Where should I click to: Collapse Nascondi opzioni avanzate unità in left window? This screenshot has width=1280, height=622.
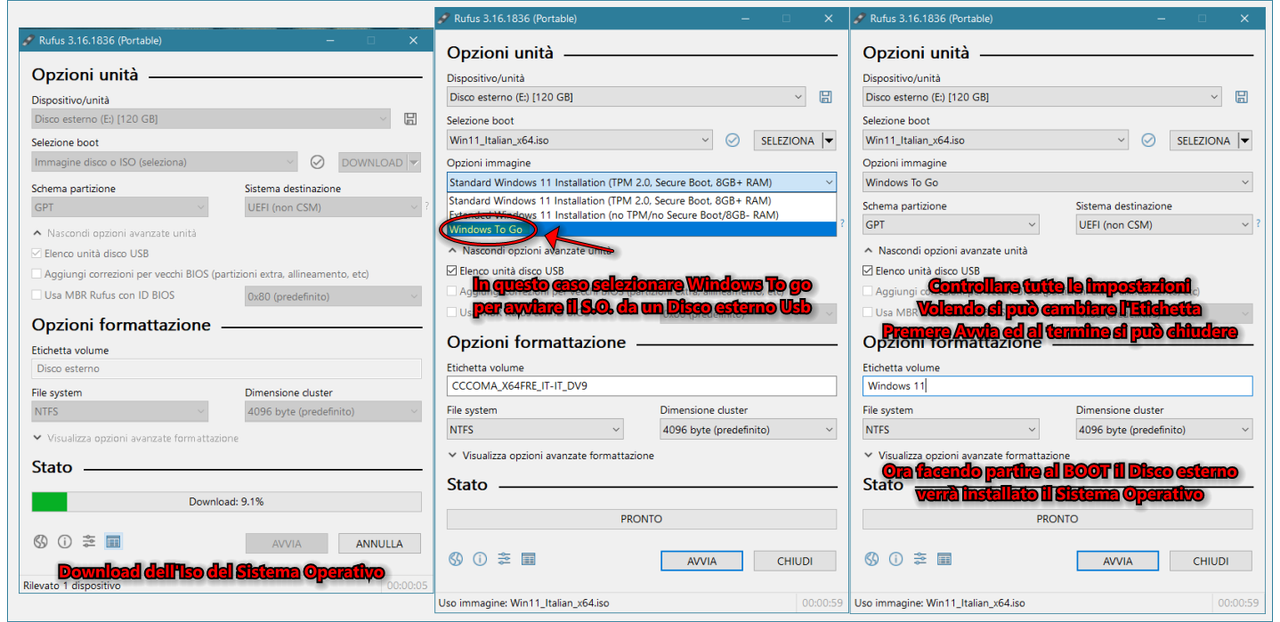tap(114, 233)
